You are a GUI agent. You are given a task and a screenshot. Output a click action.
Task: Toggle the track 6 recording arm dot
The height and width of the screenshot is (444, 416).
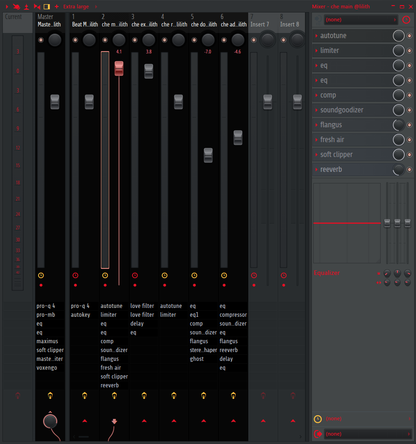click(x=224, y=285)
